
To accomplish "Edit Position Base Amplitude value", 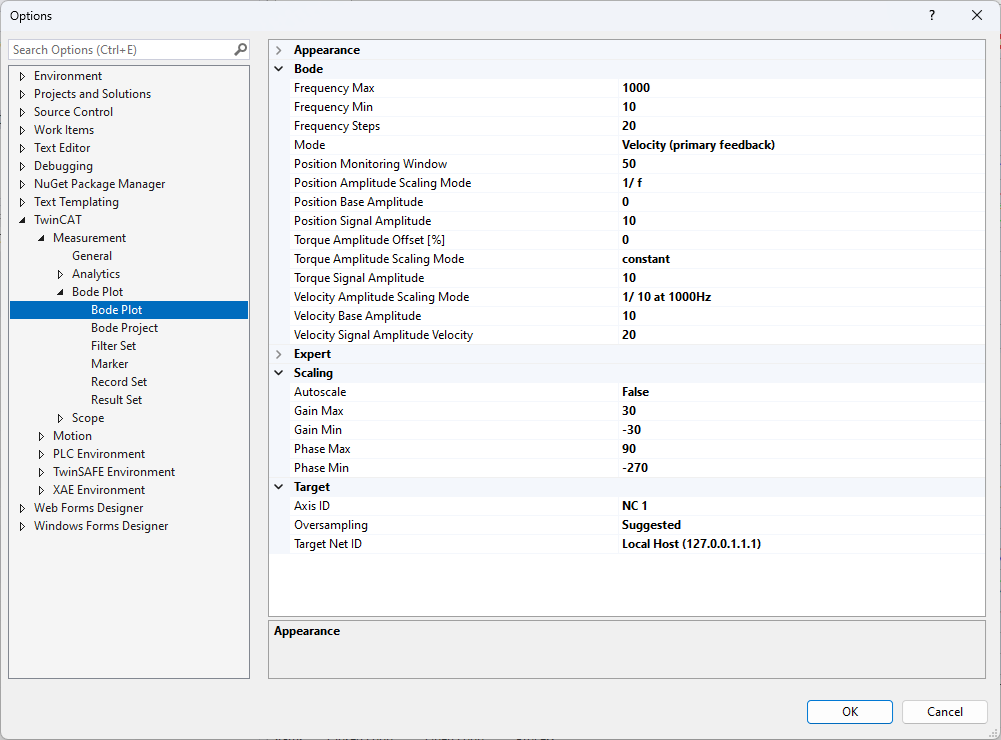I will click(x=801, y=202).
